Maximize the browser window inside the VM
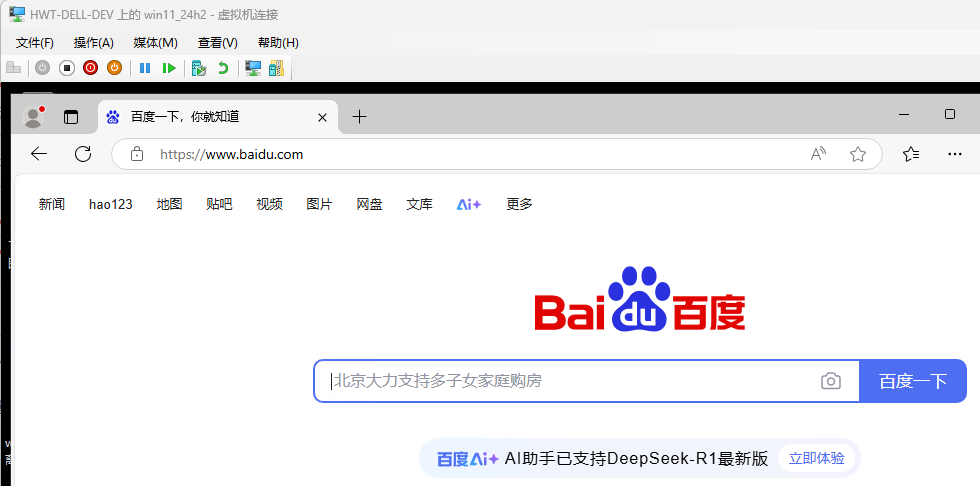Viewport: 980px width, 486px height. click(x=950, y=114)
